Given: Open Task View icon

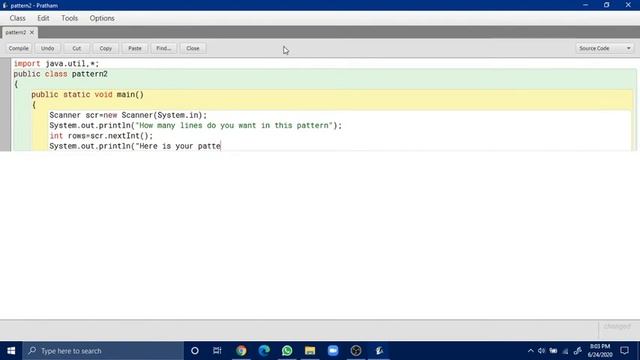Looking at the screenshot, I should click(217, 351).
